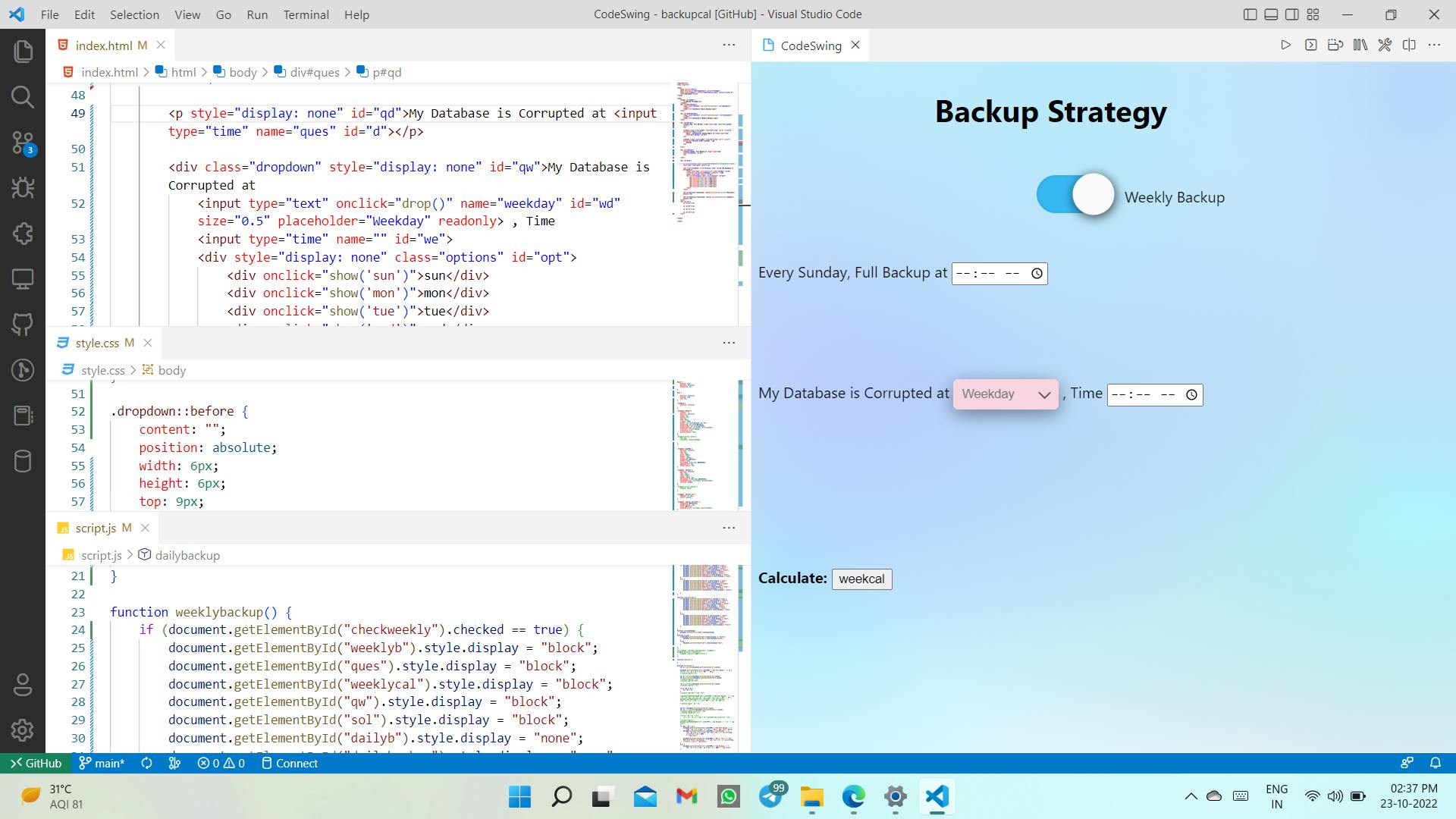The width and height of the screenshot is (1456, 819).
Task: Click Connect in the status bar
Action: pyautogui.click(x=290, y=764)
